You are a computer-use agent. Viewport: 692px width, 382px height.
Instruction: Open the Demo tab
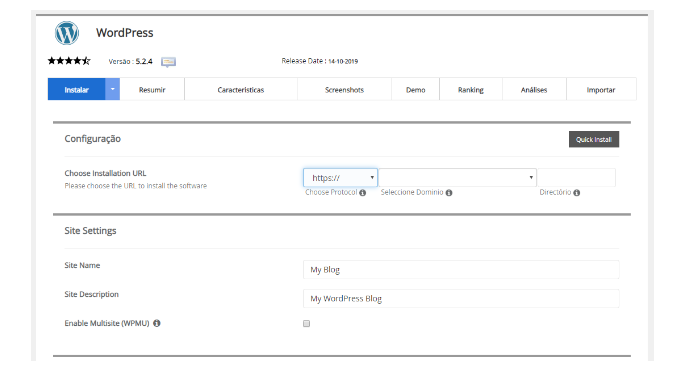(416, 90)
